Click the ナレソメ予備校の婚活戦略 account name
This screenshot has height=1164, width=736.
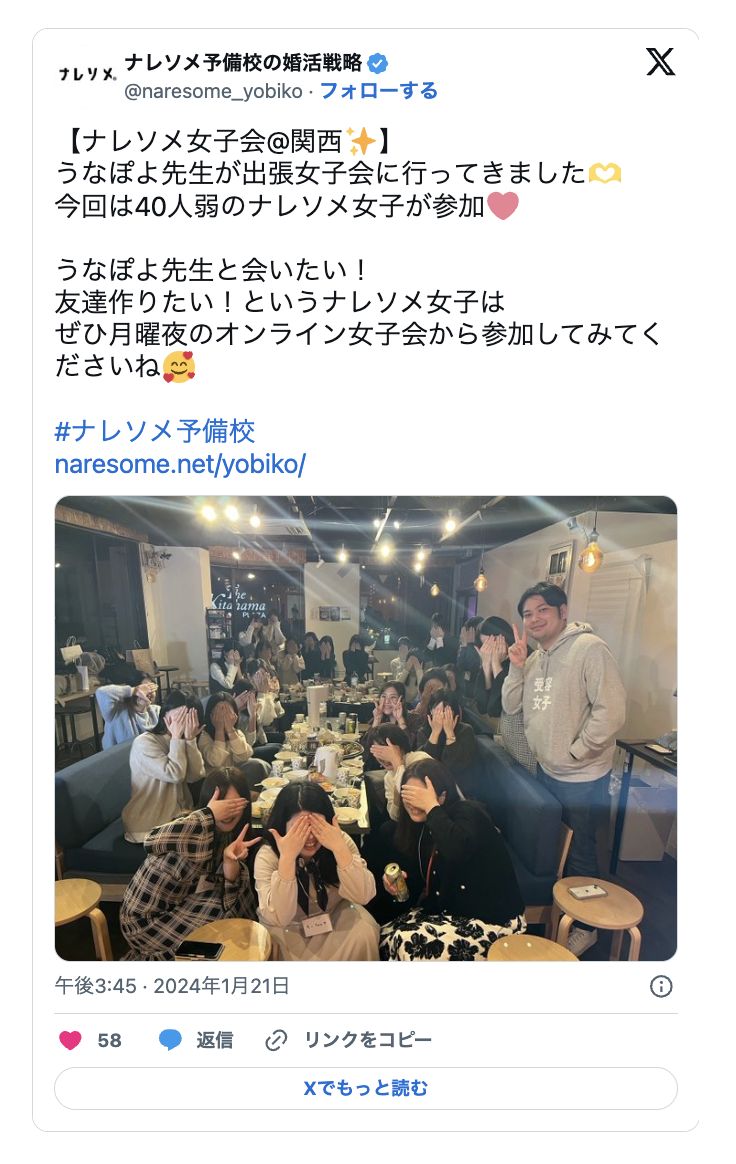tap(244, 63)
